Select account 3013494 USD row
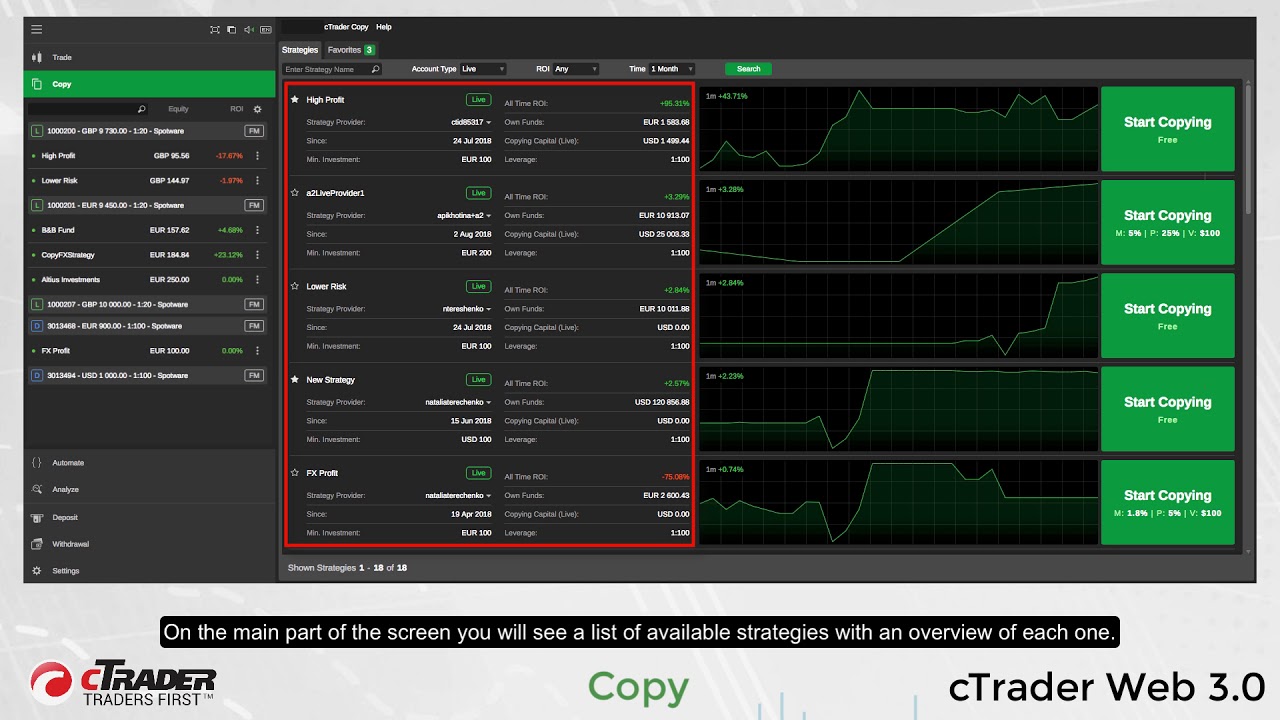The height and width of the screenshot is (720, 1280). [x=148, y=376]
